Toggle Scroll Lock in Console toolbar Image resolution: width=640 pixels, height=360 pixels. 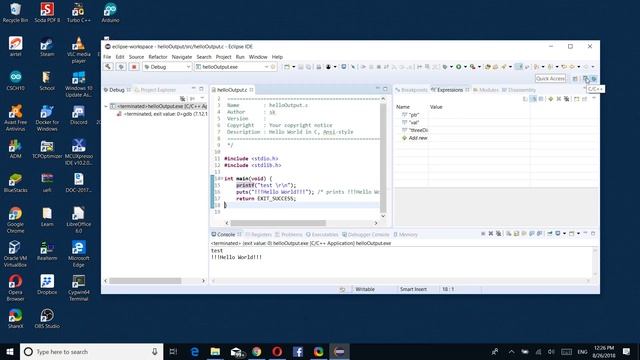(516, 234)
